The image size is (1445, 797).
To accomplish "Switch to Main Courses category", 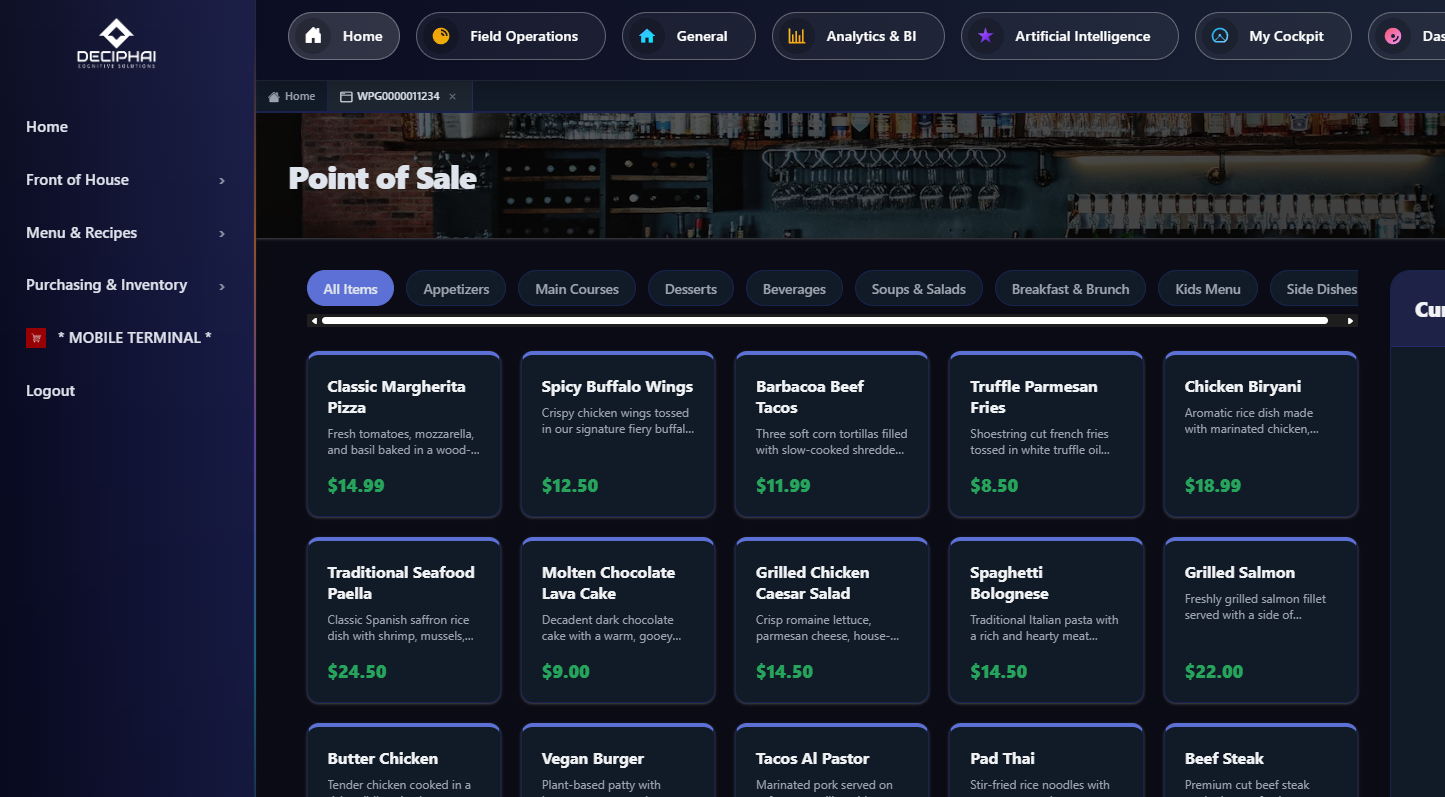I will pos(577,289).
